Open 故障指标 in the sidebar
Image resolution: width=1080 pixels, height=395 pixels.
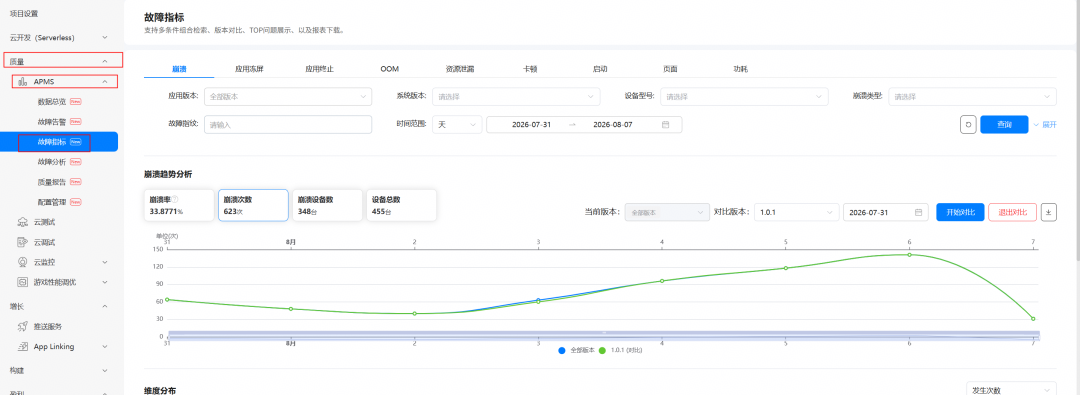(59, 142)
